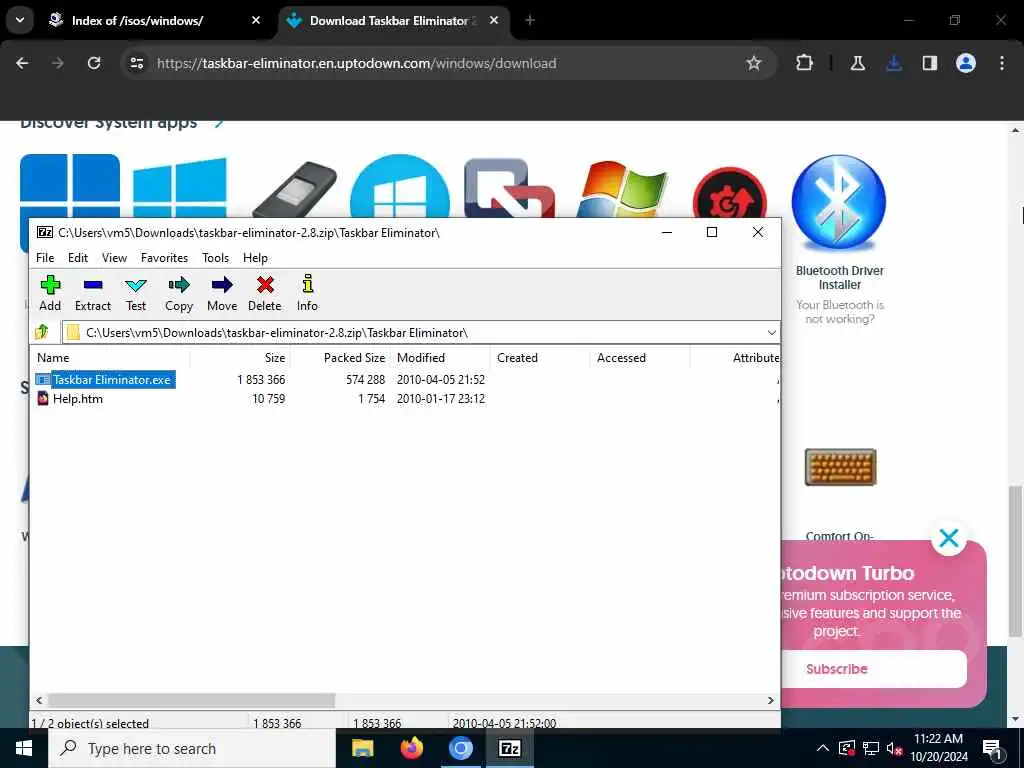Screen dimensions: 1024x768
Task: Click the 7-Zip scroll left arrow
Action: 39,700
